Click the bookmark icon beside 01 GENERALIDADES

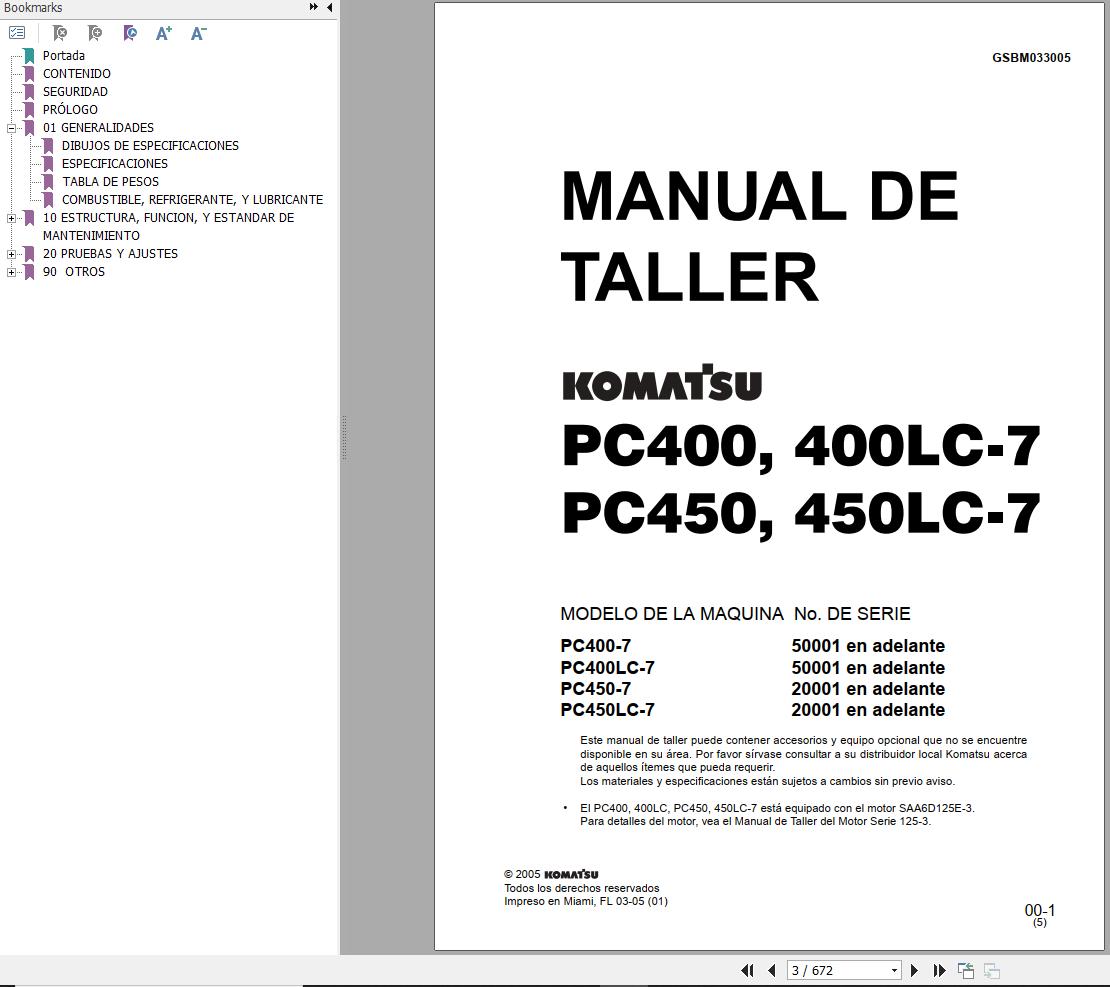29,127
